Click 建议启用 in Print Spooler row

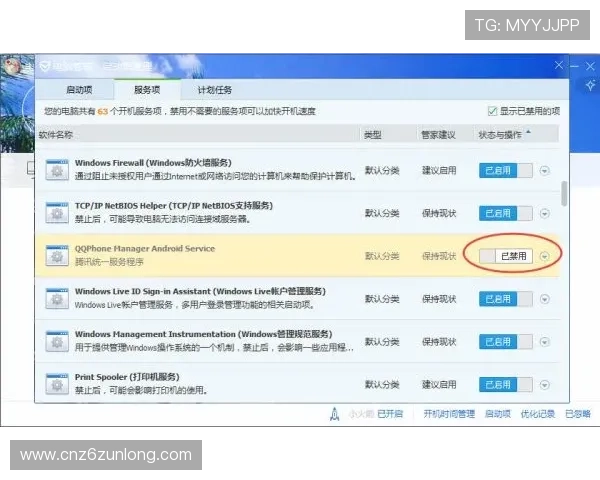(439, 385)
